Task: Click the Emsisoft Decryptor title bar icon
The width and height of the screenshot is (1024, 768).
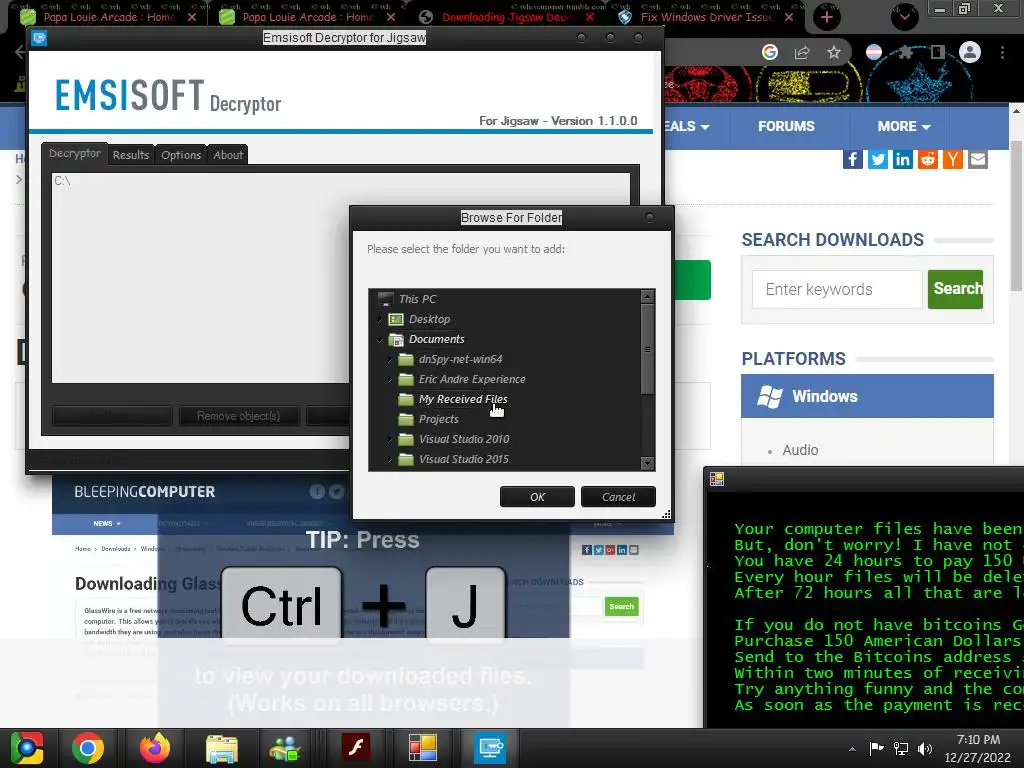Action: tap(39, 38)
